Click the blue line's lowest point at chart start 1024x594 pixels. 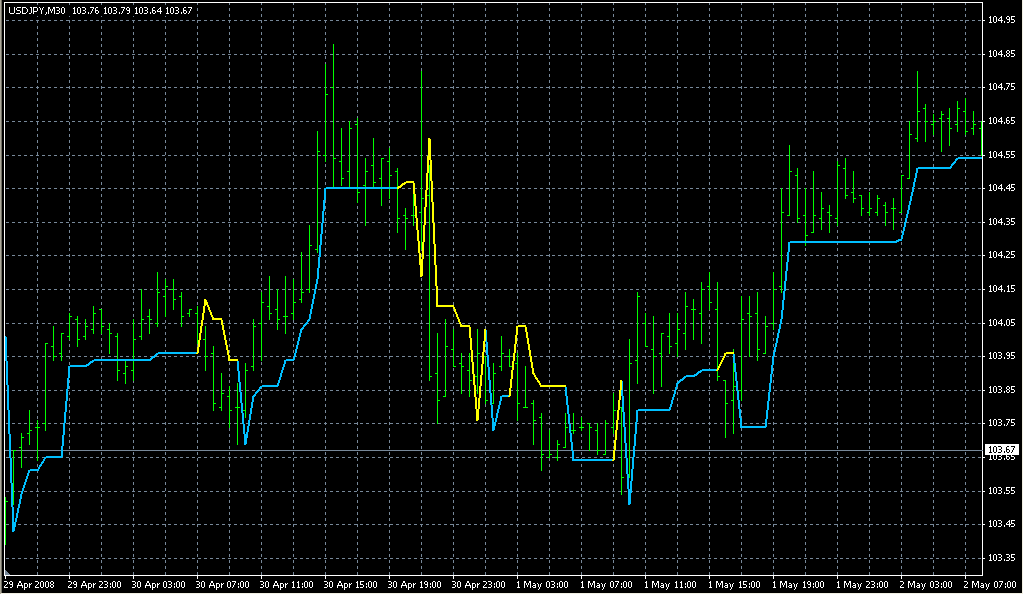click(13, 530)
